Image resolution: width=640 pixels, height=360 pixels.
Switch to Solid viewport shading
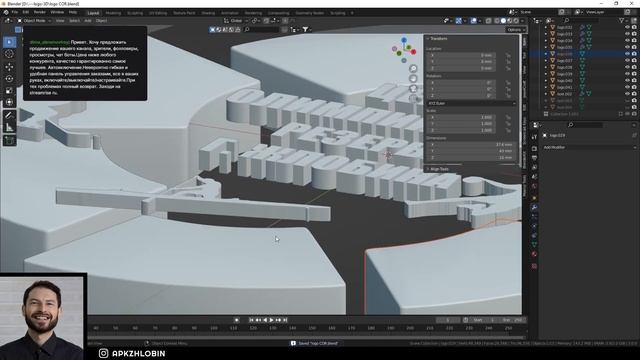tap(503, 20)
